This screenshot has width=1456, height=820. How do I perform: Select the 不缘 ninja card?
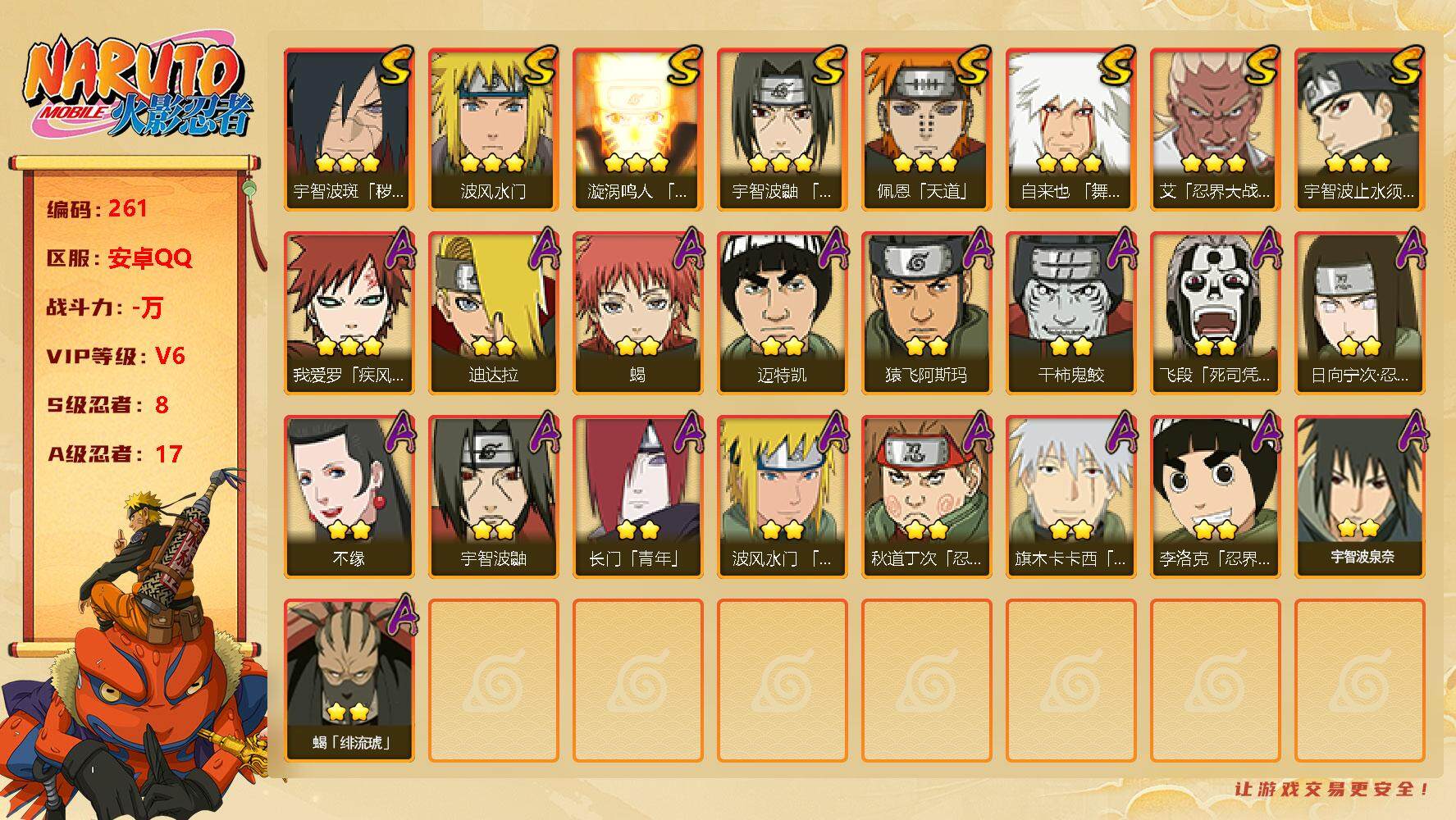[x=349, y=497]
